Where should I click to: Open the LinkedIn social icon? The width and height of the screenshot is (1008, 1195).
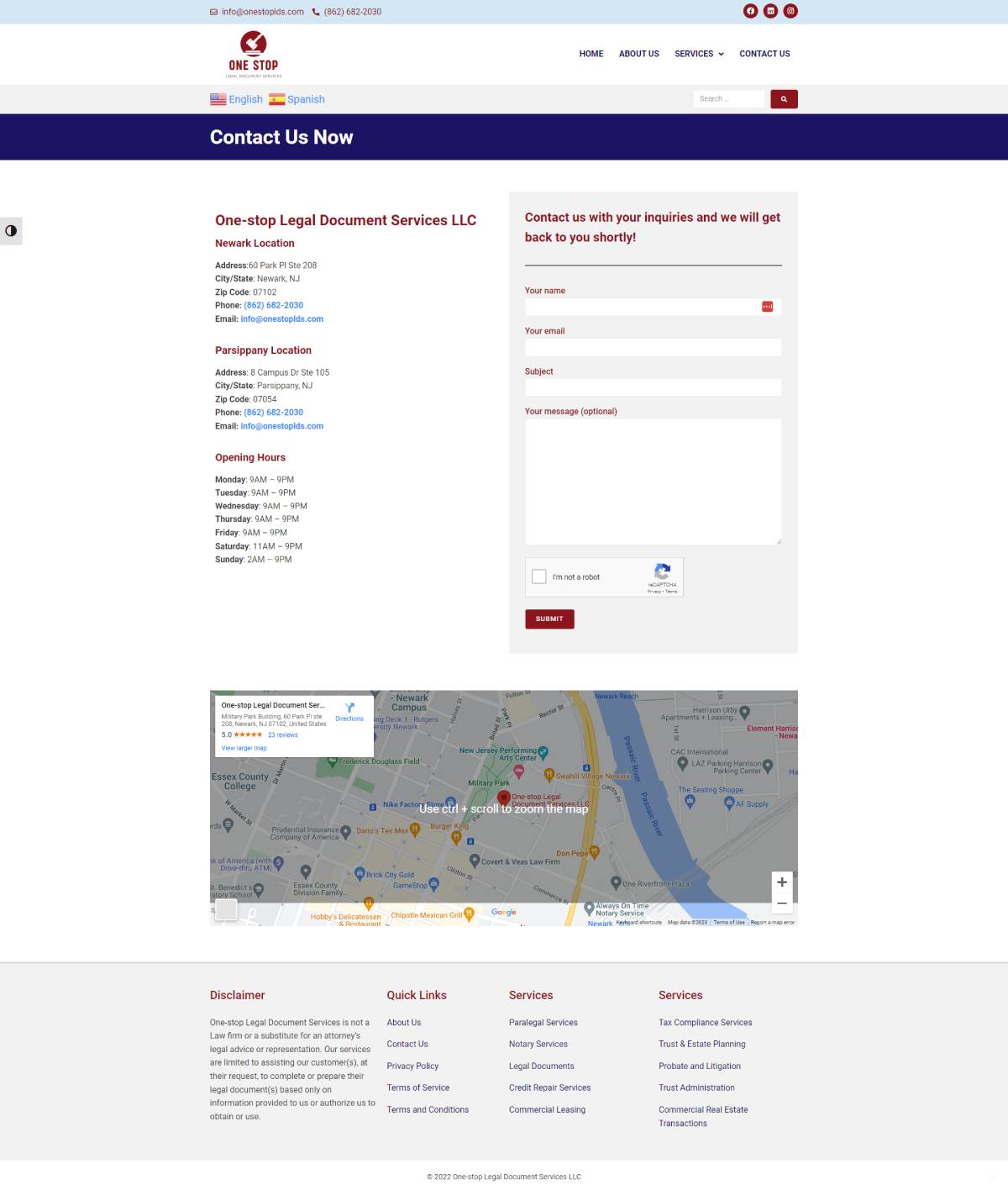click(x=770, y=11)
